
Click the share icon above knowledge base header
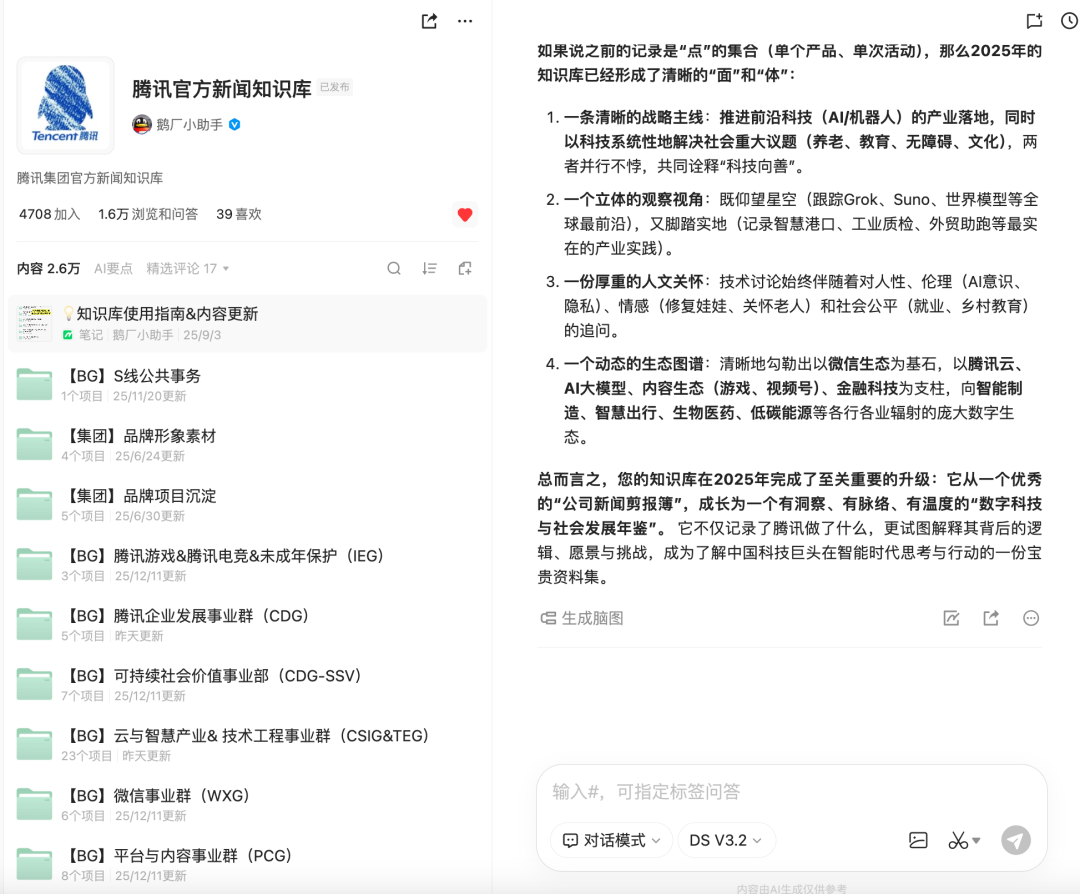click(x=429, y=21)
